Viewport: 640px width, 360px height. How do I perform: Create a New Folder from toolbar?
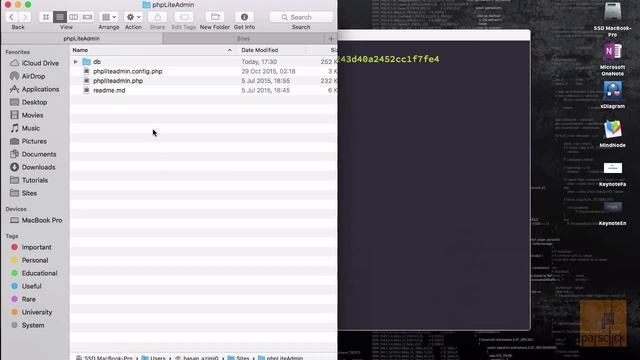coord(215,17)
